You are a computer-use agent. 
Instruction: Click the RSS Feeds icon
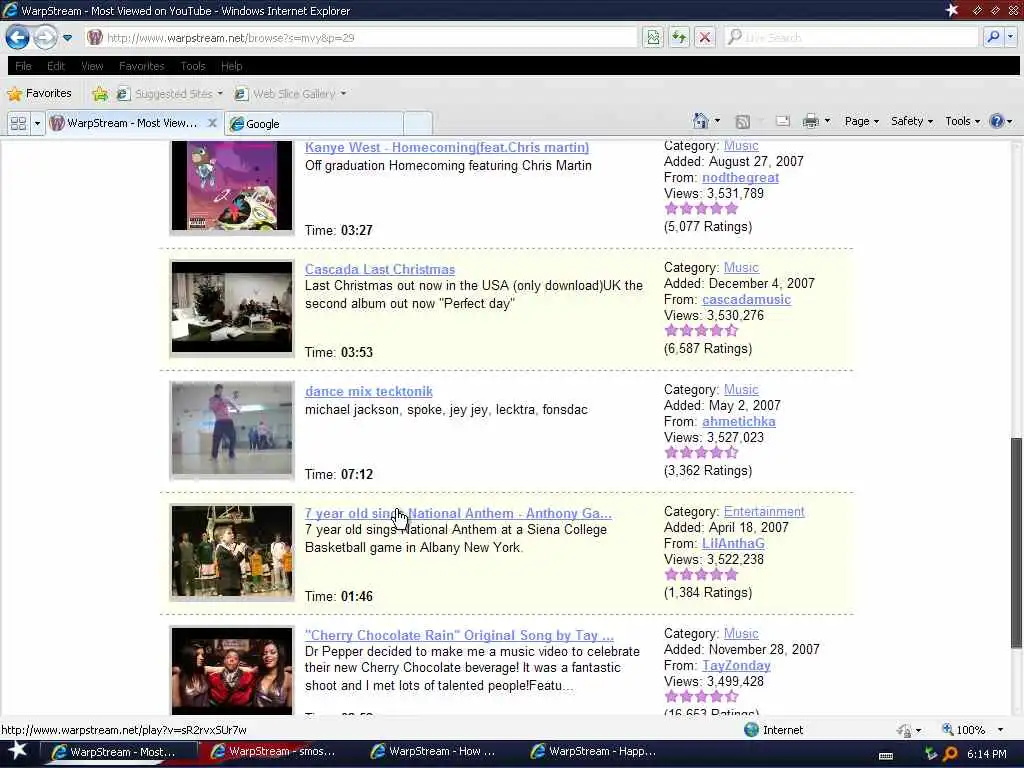(743, 121)
